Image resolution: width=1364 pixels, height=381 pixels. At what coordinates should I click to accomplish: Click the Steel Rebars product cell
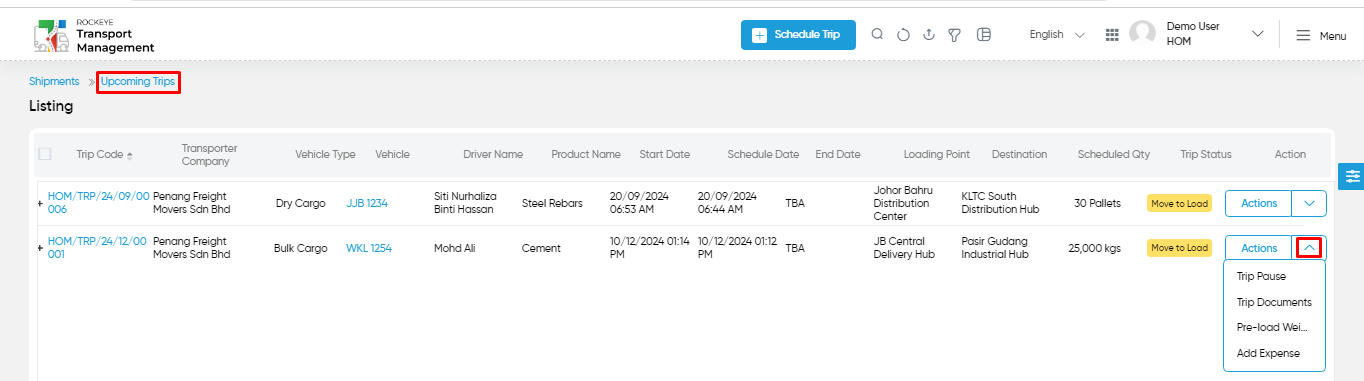553,203
